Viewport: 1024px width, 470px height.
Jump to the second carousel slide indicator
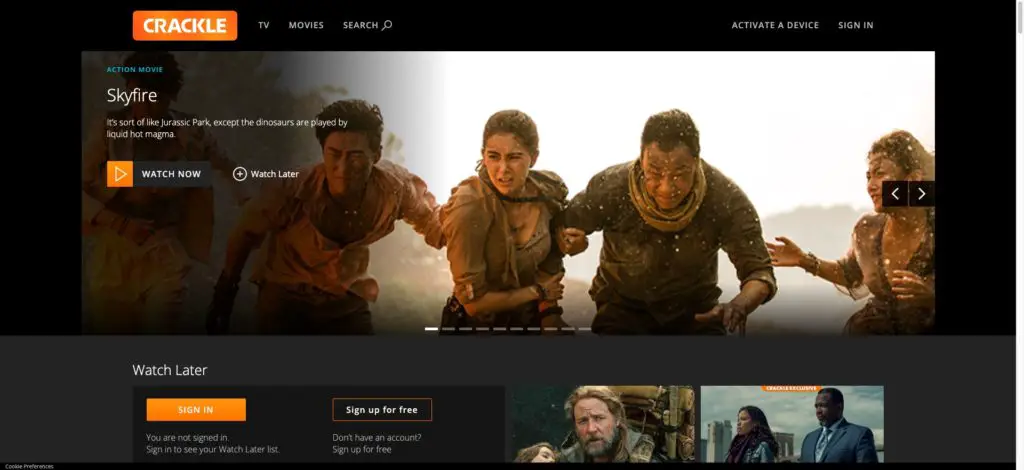(448, 329)
